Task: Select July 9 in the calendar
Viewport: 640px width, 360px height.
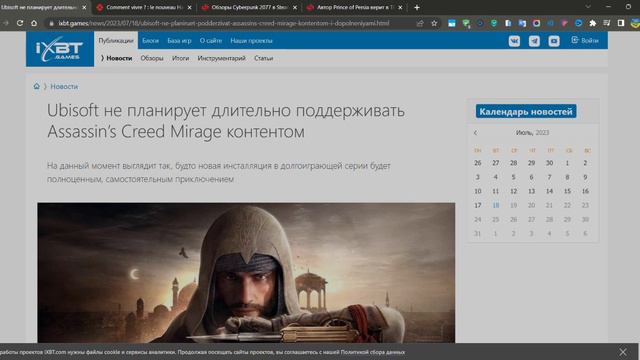Action: pos(585,177)
